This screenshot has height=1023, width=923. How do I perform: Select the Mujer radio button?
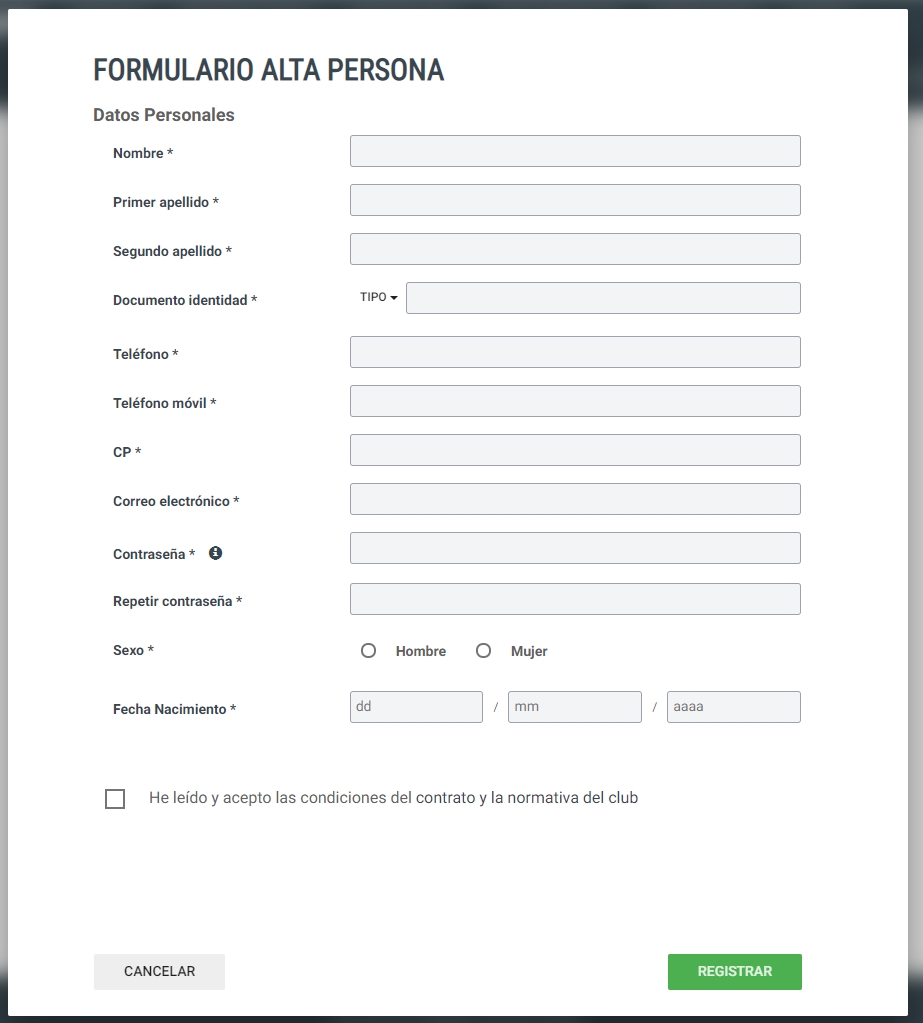click(x=483, y=650)
